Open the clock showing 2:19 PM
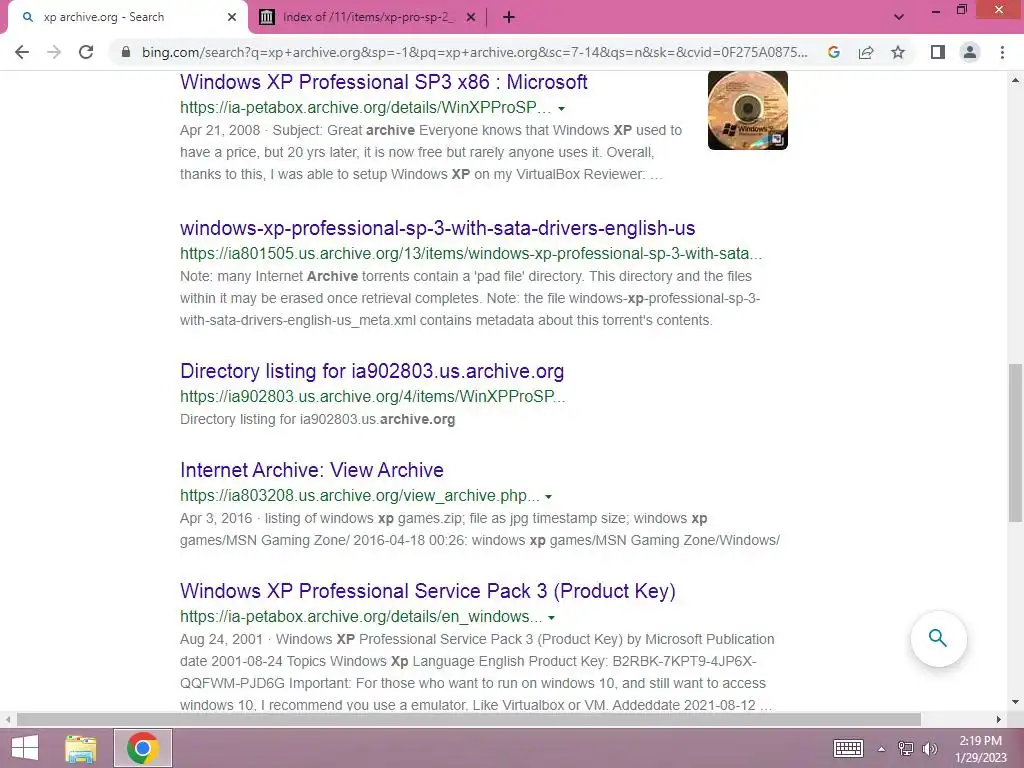1024x768 pixels. pos(981,748)
